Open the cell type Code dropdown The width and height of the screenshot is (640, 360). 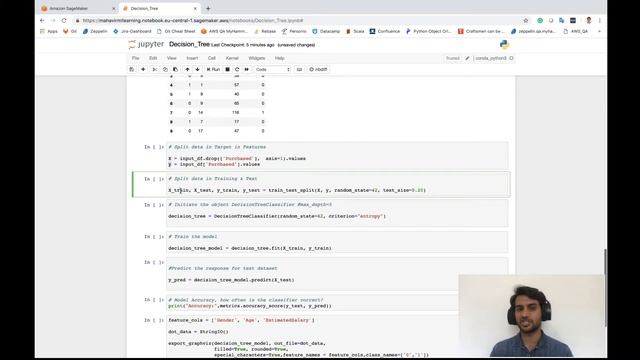pos(273,69)
